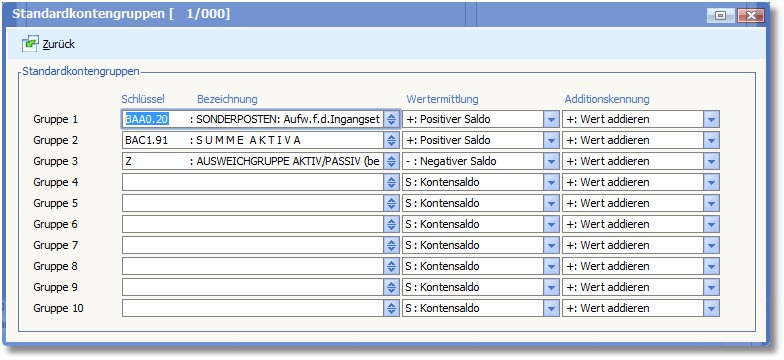Open Gruppe 10 key lookup spinner icon
Viewport: 784px width, 360px height.
[392, 308]
